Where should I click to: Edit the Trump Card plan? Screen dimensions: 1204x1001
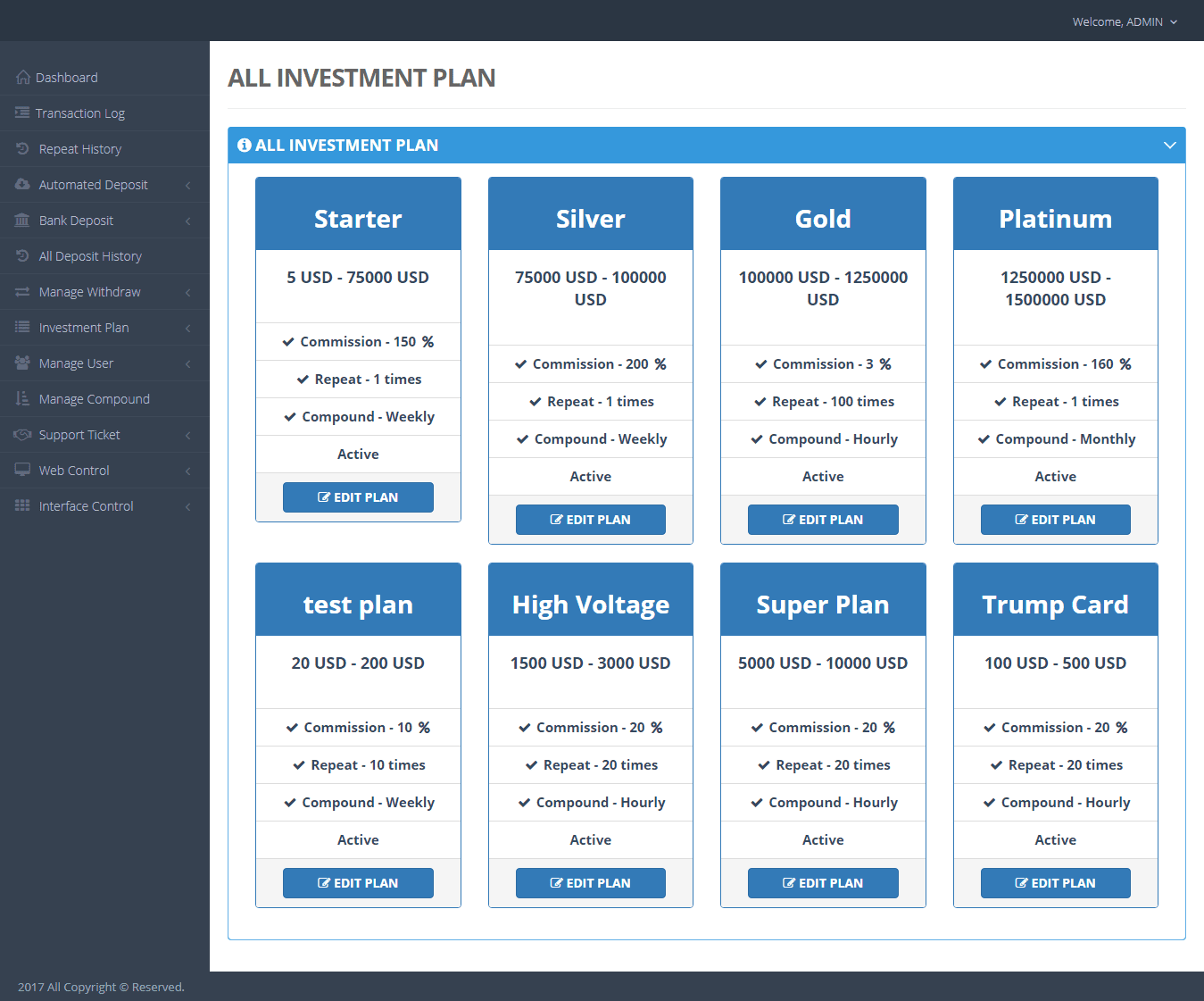click(1055, 883)
